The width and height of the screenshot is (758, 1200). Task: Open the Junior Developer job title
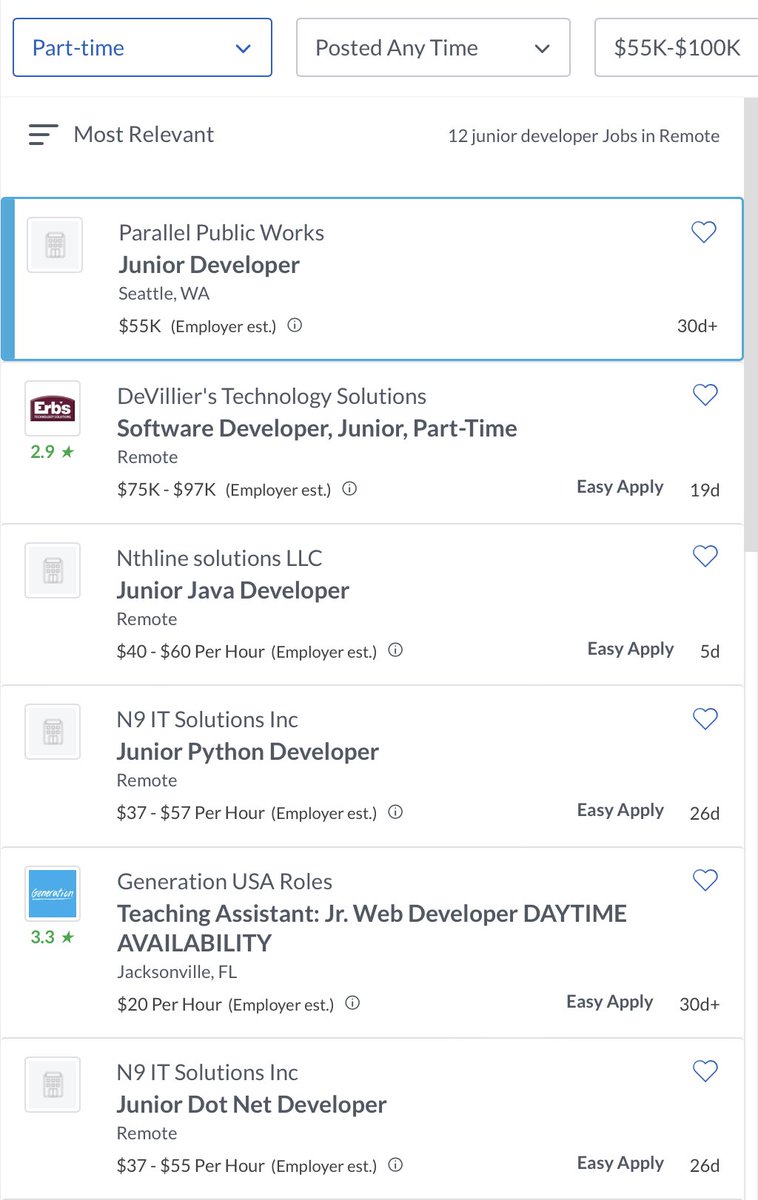(x=209, y=265)
